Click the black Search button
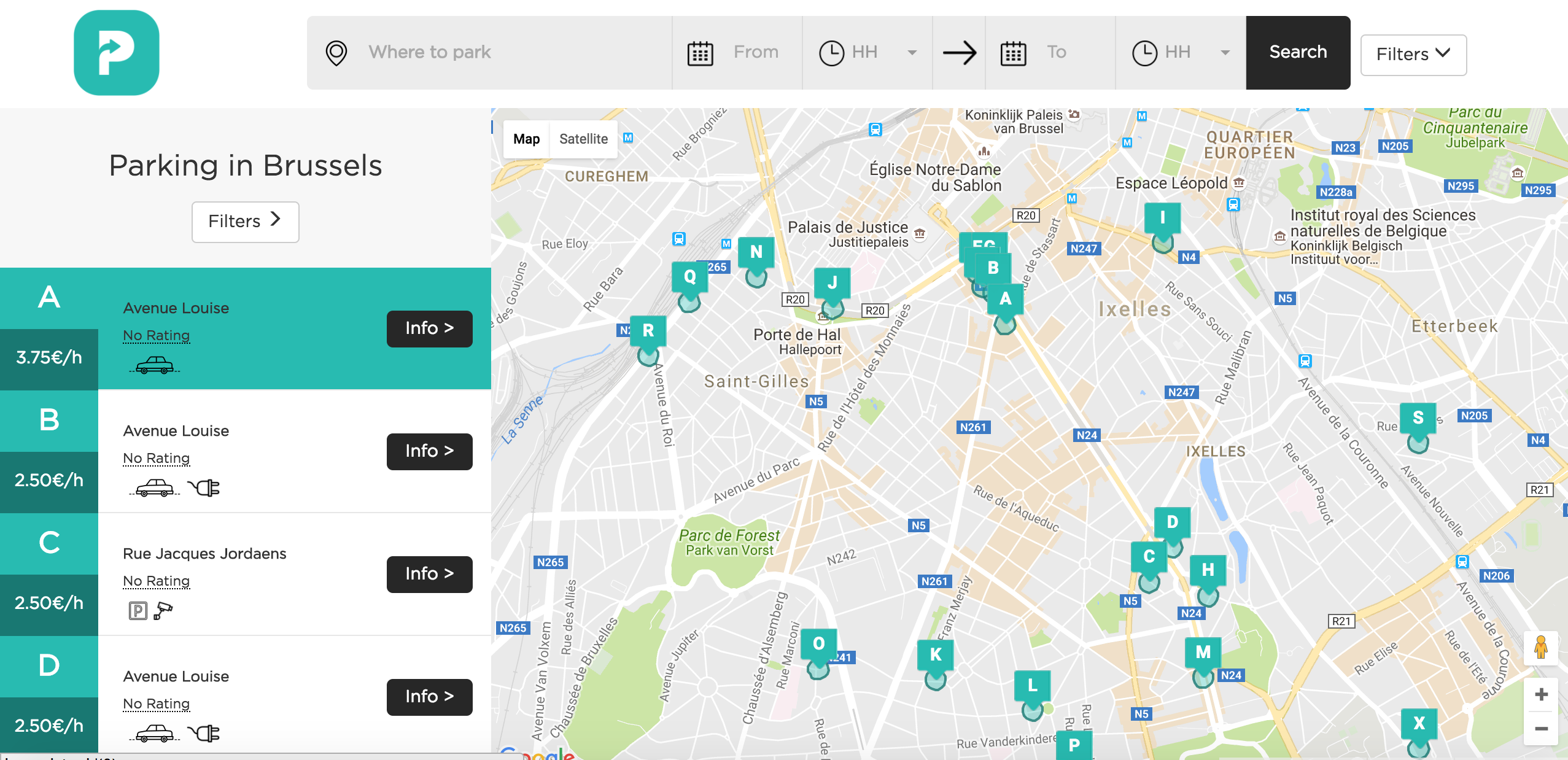This screenshot has width=1568, height=760. [x=1298, y=53]
